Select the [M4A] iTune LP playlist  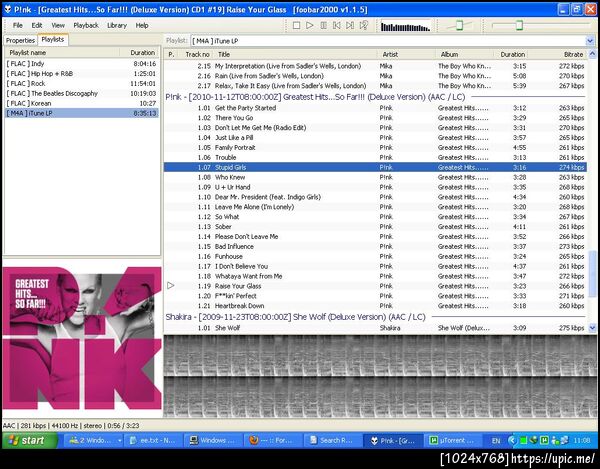click(x=81, y=113)
